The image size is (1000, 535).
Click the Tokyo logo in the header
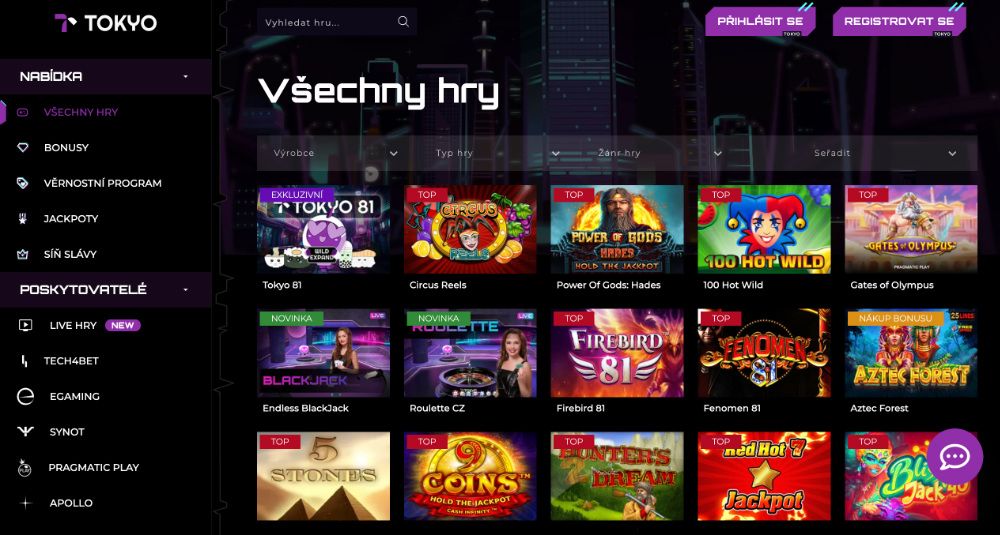(x=105, y=24)
